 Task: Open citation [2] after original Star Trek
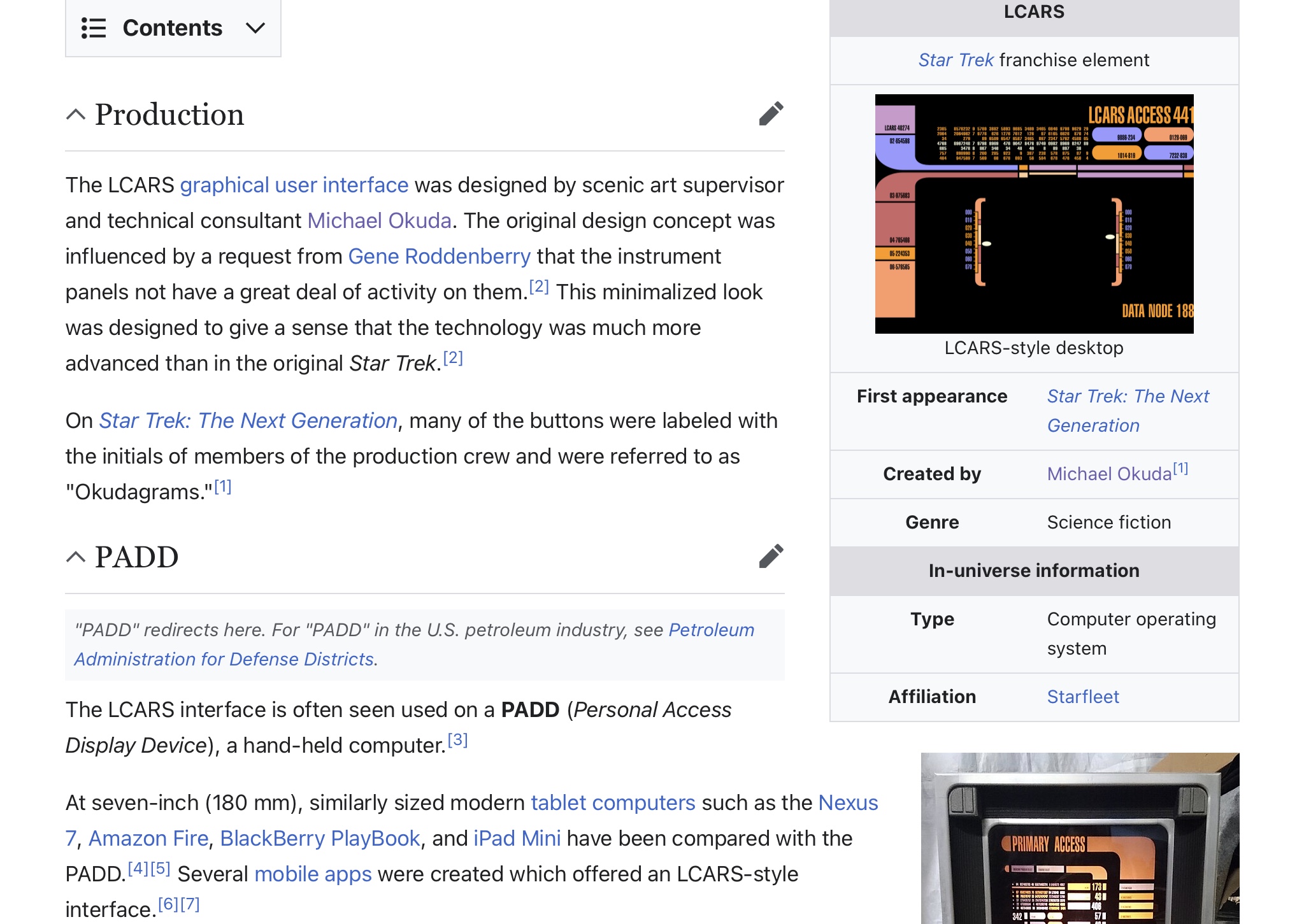[x=453, y=358]
